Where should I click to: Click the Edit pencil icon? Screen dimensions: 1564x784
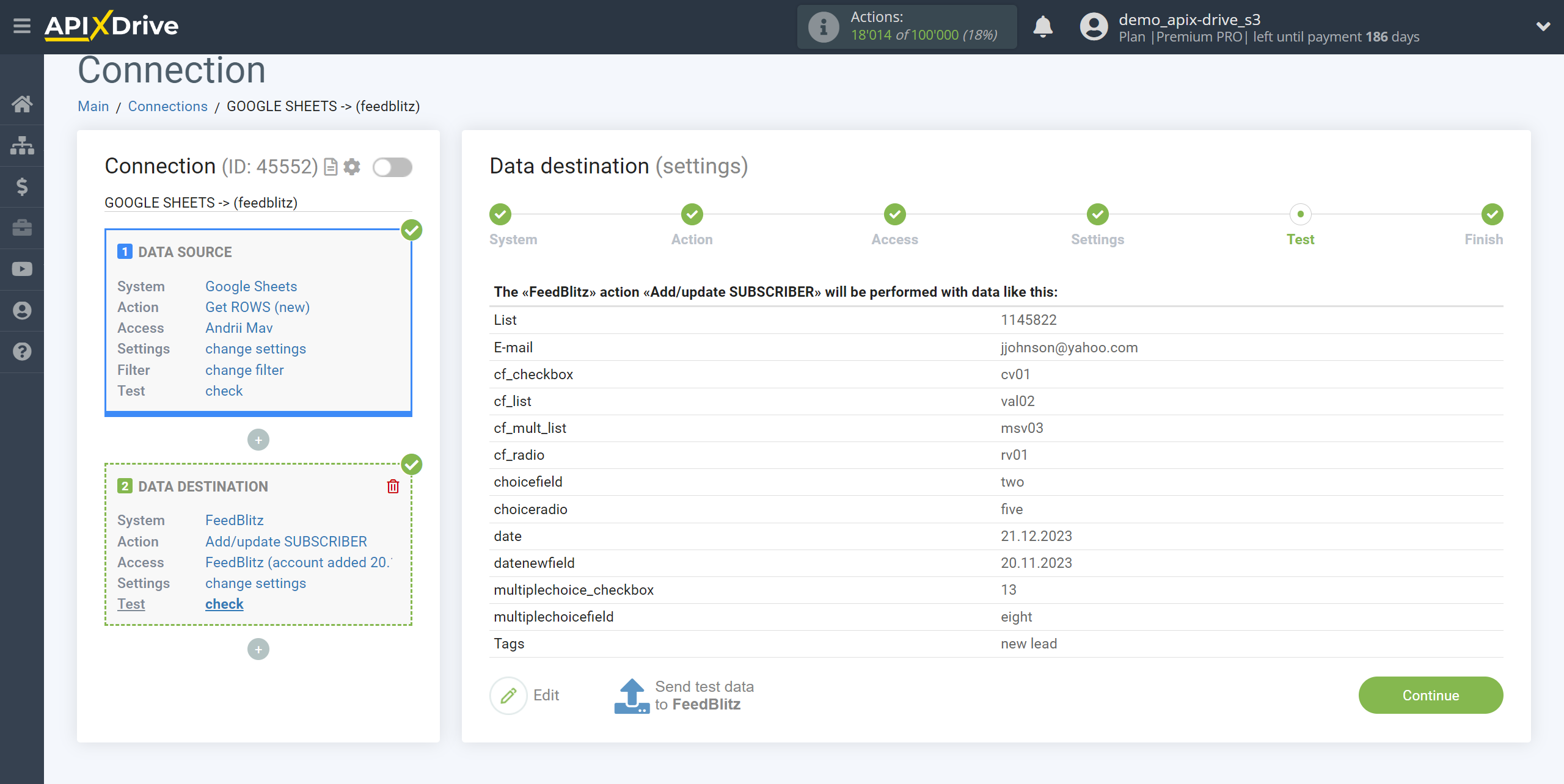coord(508,695)
